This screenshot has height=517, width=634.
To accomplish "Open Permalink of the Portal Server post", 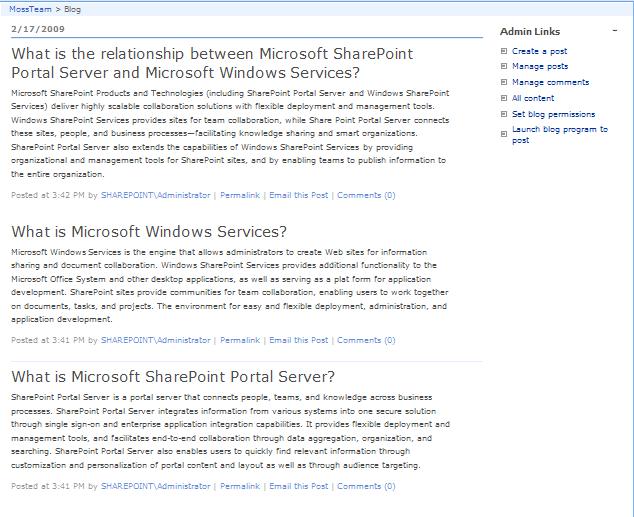I will [240, 486].
